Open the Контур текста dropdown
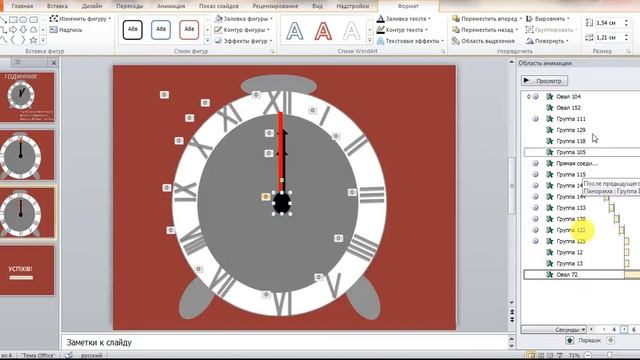 [x=402, y=30]
